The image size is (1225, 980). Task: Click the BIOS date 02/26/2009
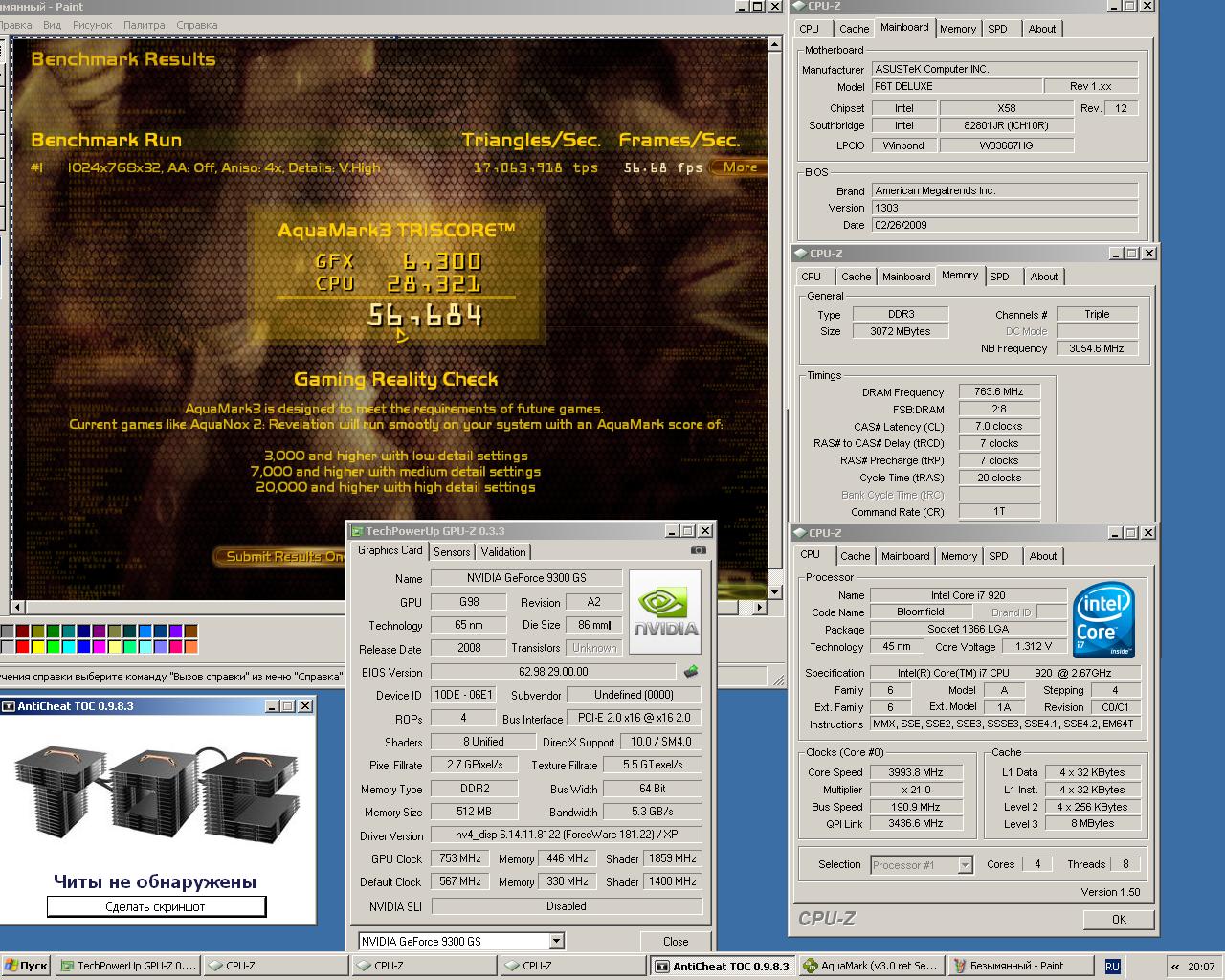(1004, 225)
